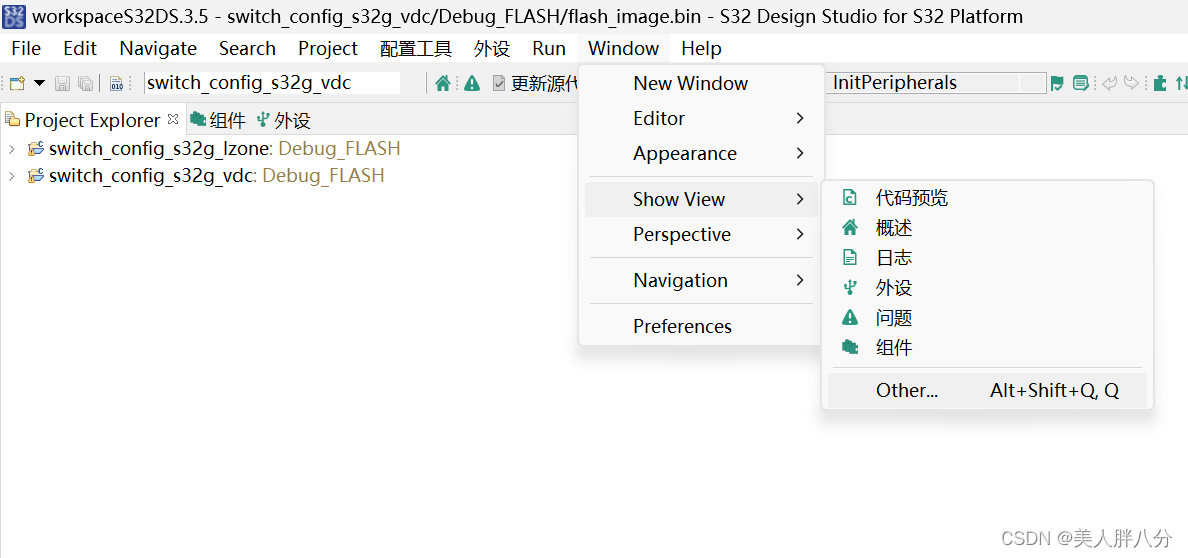This screenshot has width=1188, height=558.
Task: Select the Show View menu entry
Action: pyautogui.click(x=702, y=199)
